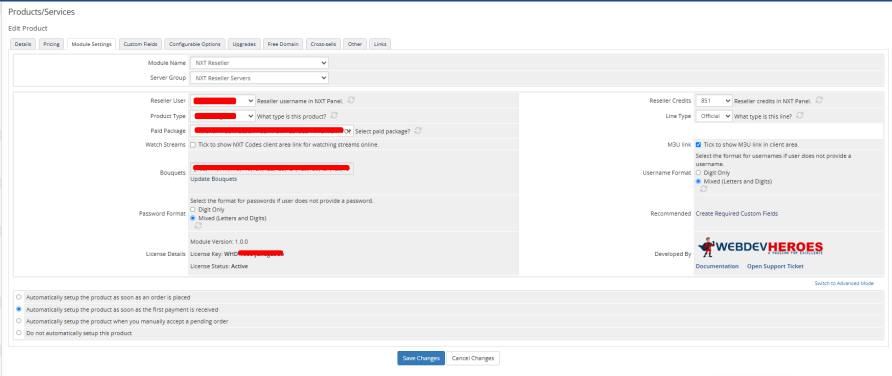Click Cancel Changes button
This screenshot has width=892, height=376.
[x=473, y=358]
